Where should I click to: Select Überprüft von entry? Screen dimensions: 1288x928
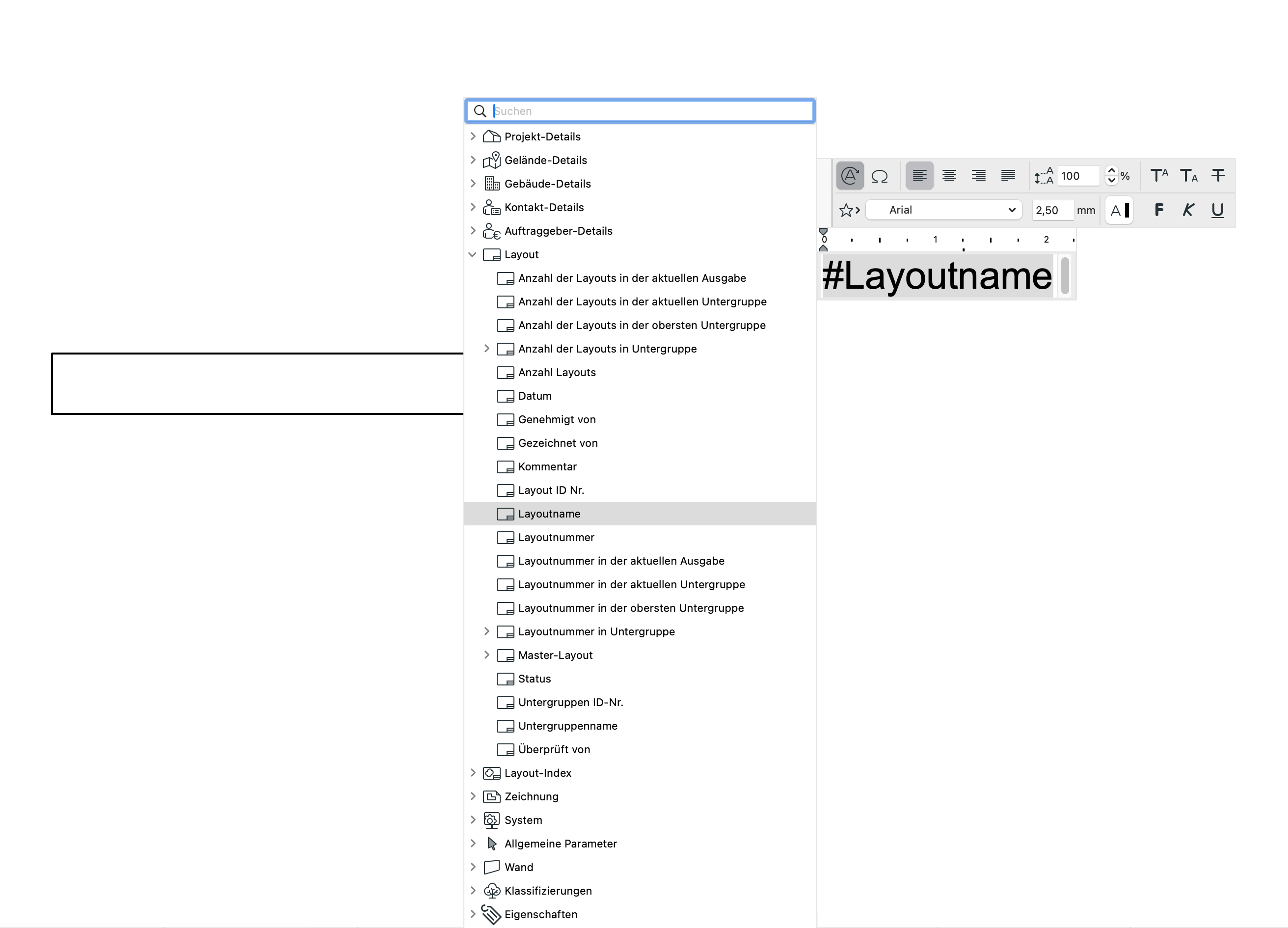click(554, 750)
